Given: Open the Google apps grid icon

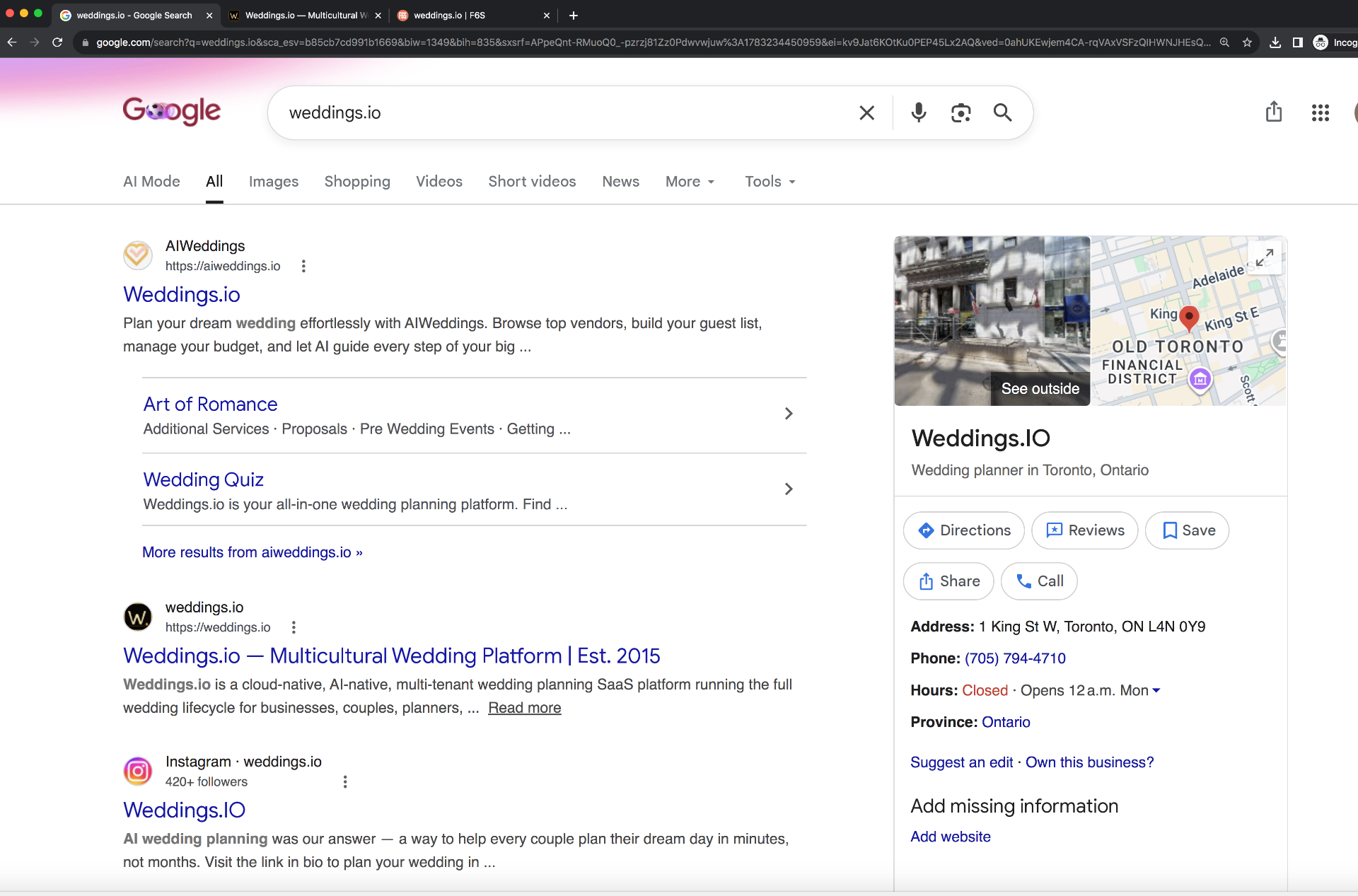Looking at the screenshot, I should [1320, 112].
